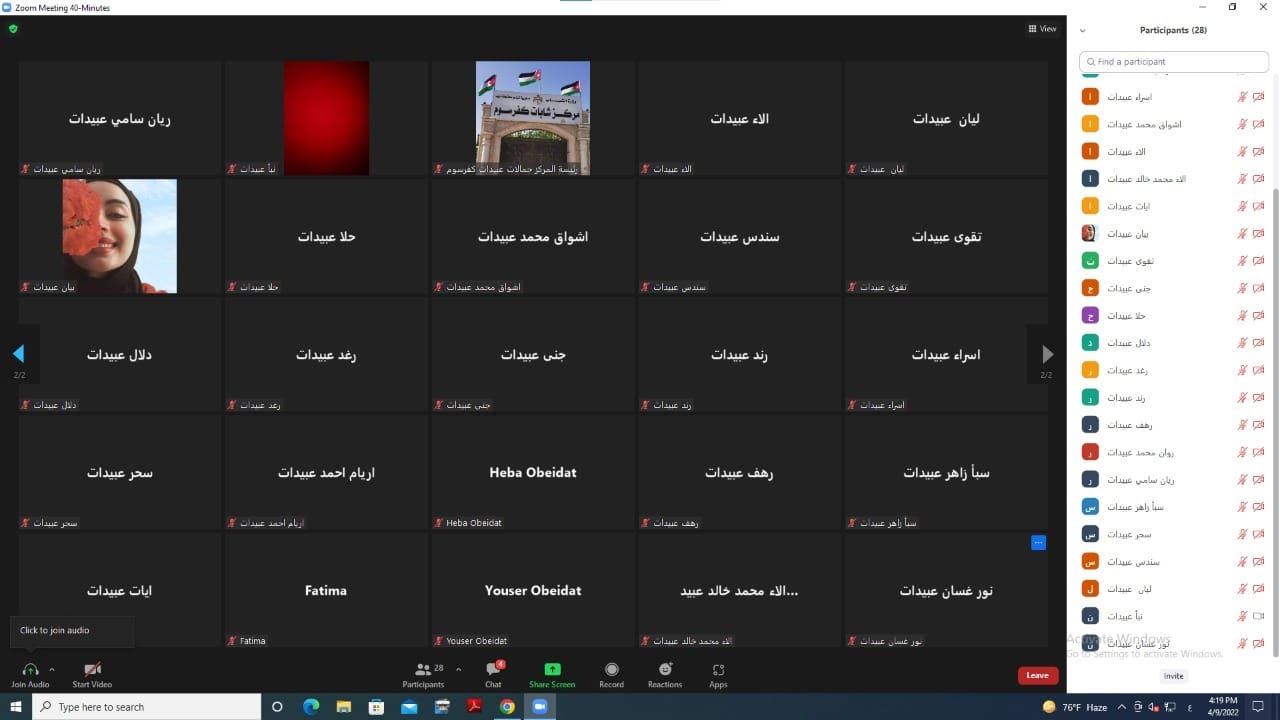Screen dimensions: 1280x720
Task: Open the Participants panel icon
Action: [423, 669]
